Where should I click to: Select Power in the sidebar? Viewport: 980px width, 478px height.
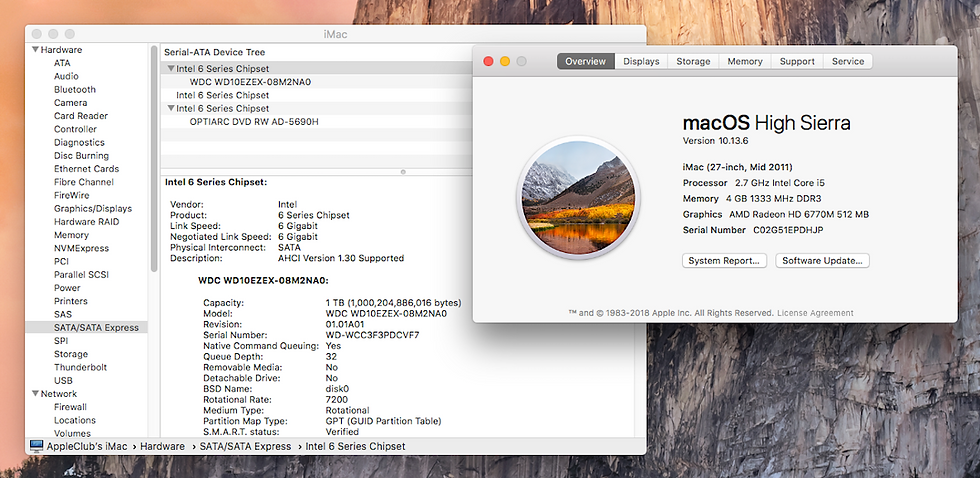(67, 288)
